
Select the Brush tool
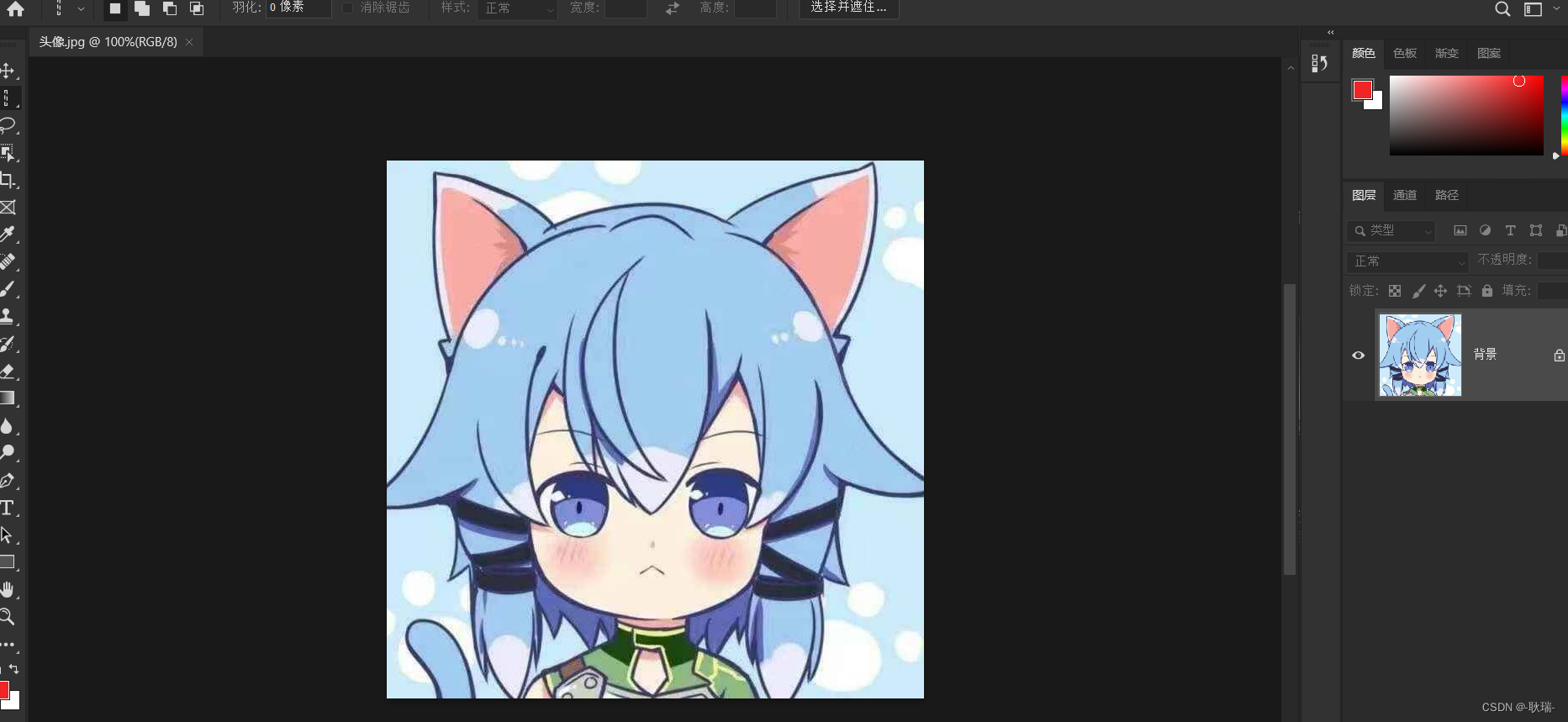(x=8, y=289)
